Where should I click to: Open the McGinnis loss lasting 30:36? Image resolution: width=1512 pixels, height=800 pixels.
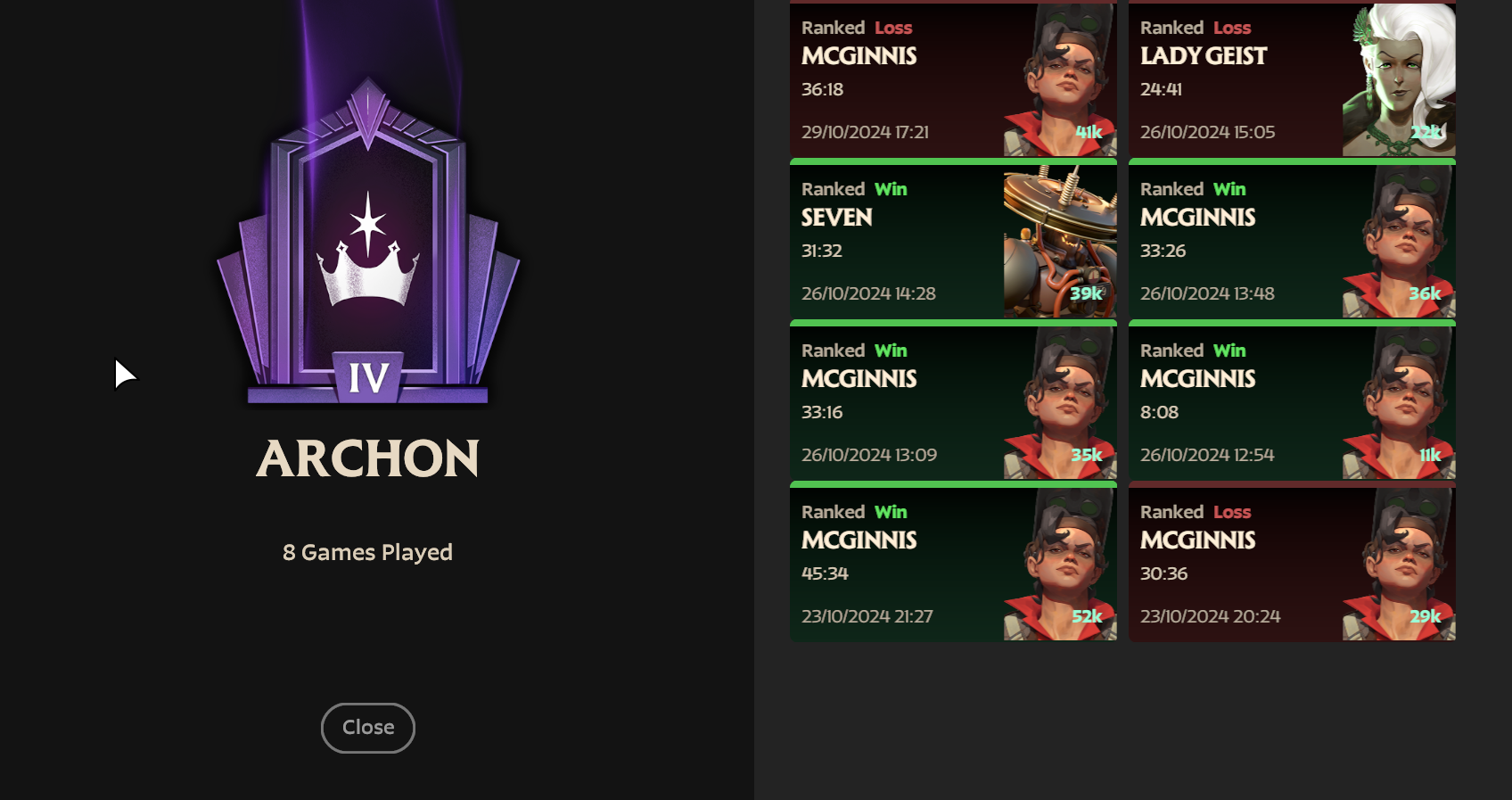[x=1292, y=562]
